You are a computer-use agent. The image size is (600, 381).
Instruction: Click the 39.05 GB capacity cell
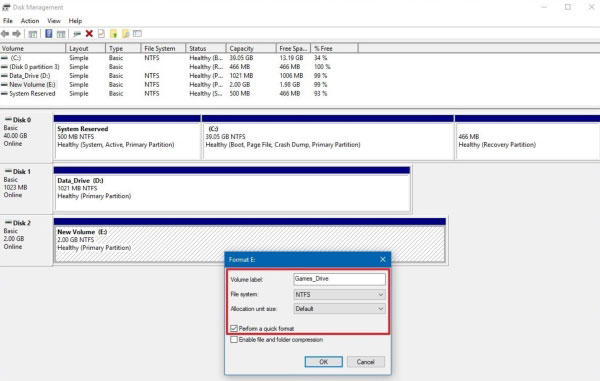coord(241,58)
